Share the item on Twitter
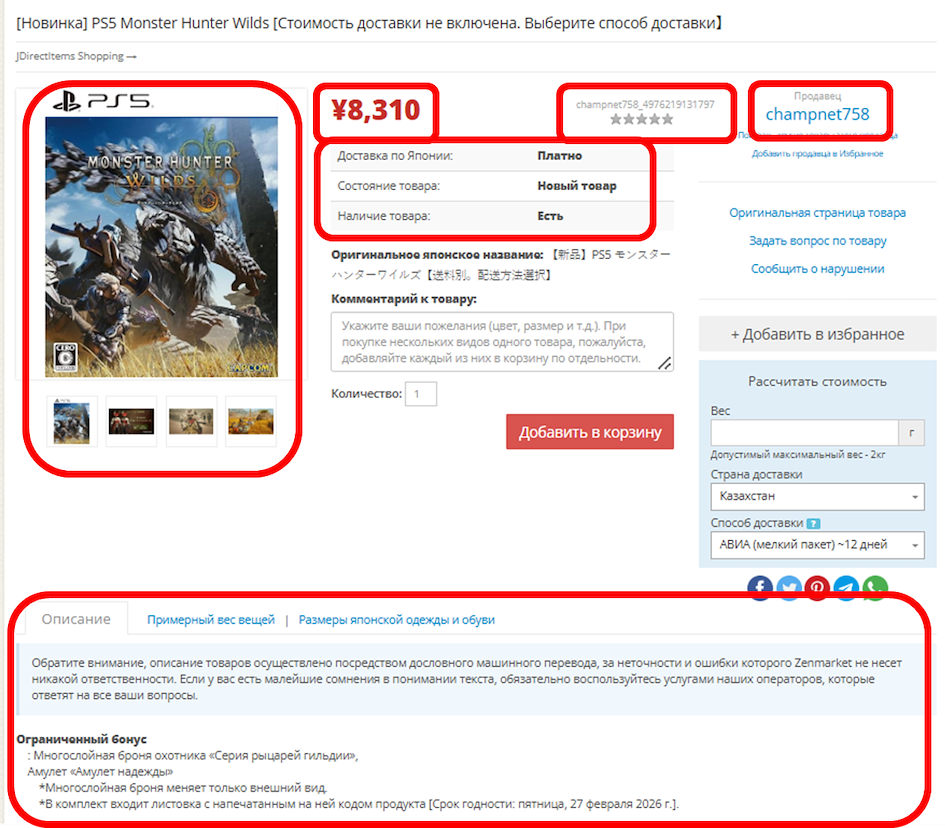The image size is (945, 828). coord(789,588)
